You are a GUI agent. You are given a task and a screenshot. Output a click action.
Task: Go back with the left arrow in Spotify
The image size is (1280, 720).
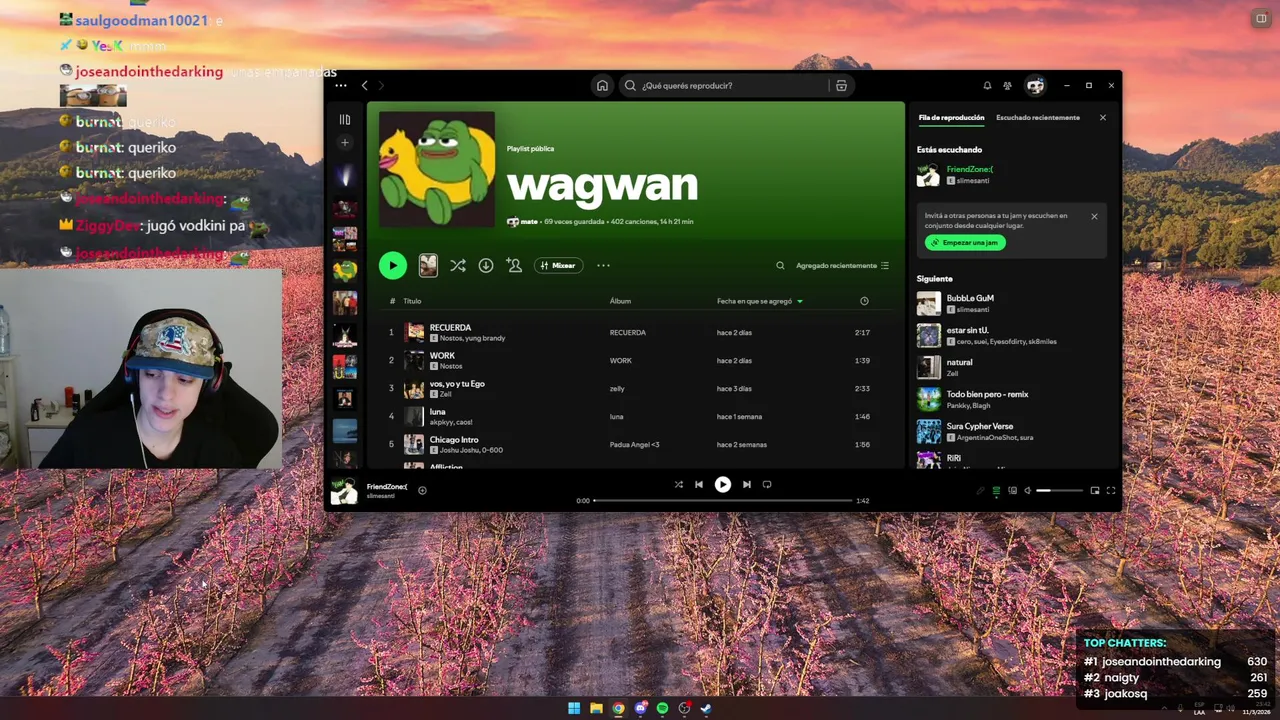365,86
